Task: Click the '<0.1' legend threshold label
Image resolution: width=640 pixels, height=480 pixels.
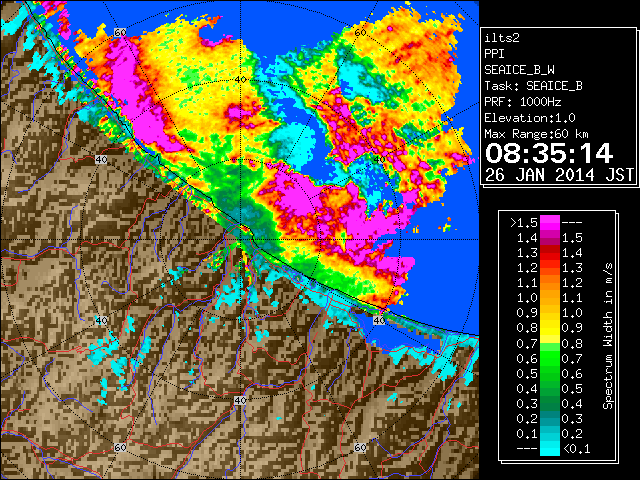Action: pyautogui.click(x=576, y=449)
